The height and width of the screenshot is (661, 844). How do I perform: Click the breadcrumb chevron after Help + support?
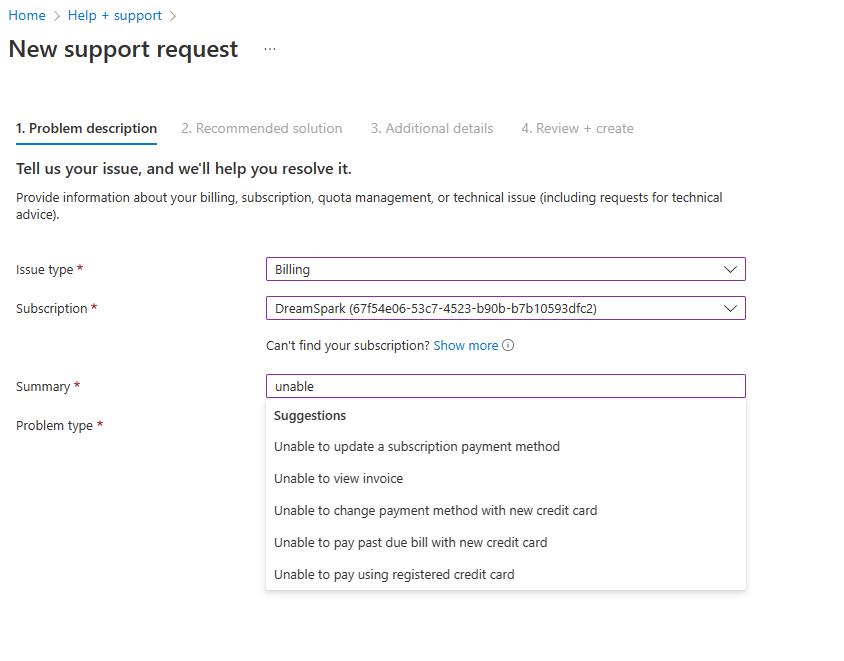(x=173, y=16)
